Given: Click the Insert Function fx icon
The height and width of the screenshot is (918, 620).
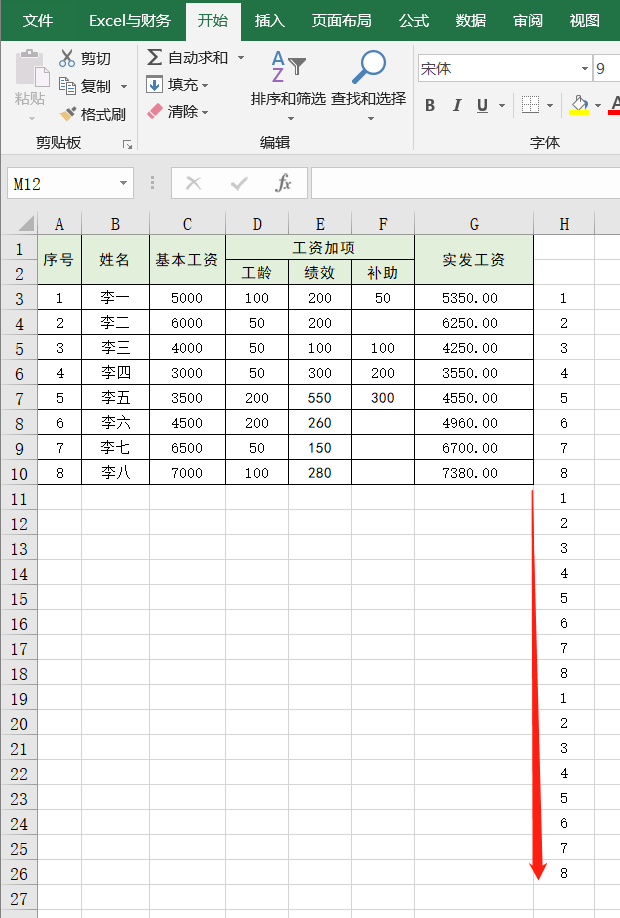Looking at the screenshot, I should [284, 183].
